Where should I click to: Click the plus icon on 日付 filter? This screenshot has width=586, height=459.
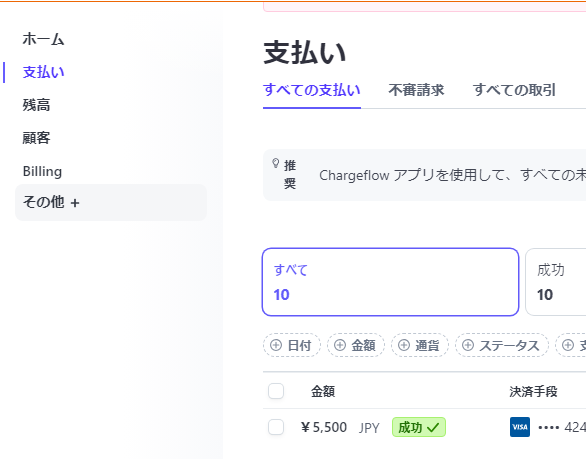pyautogui.click(x=276, y=345)
